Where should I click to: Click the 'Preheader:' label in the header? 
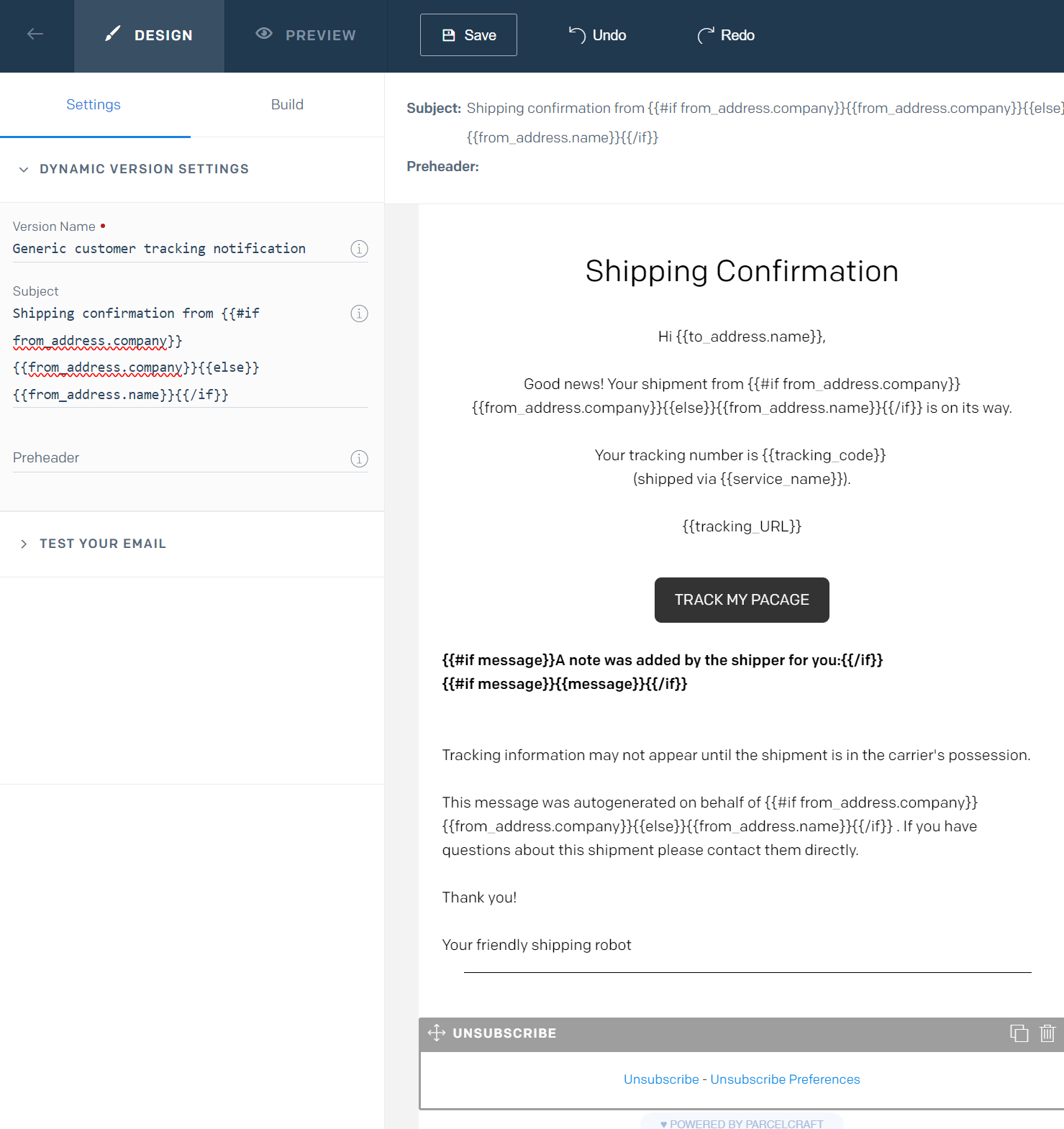tap(442, 166)
